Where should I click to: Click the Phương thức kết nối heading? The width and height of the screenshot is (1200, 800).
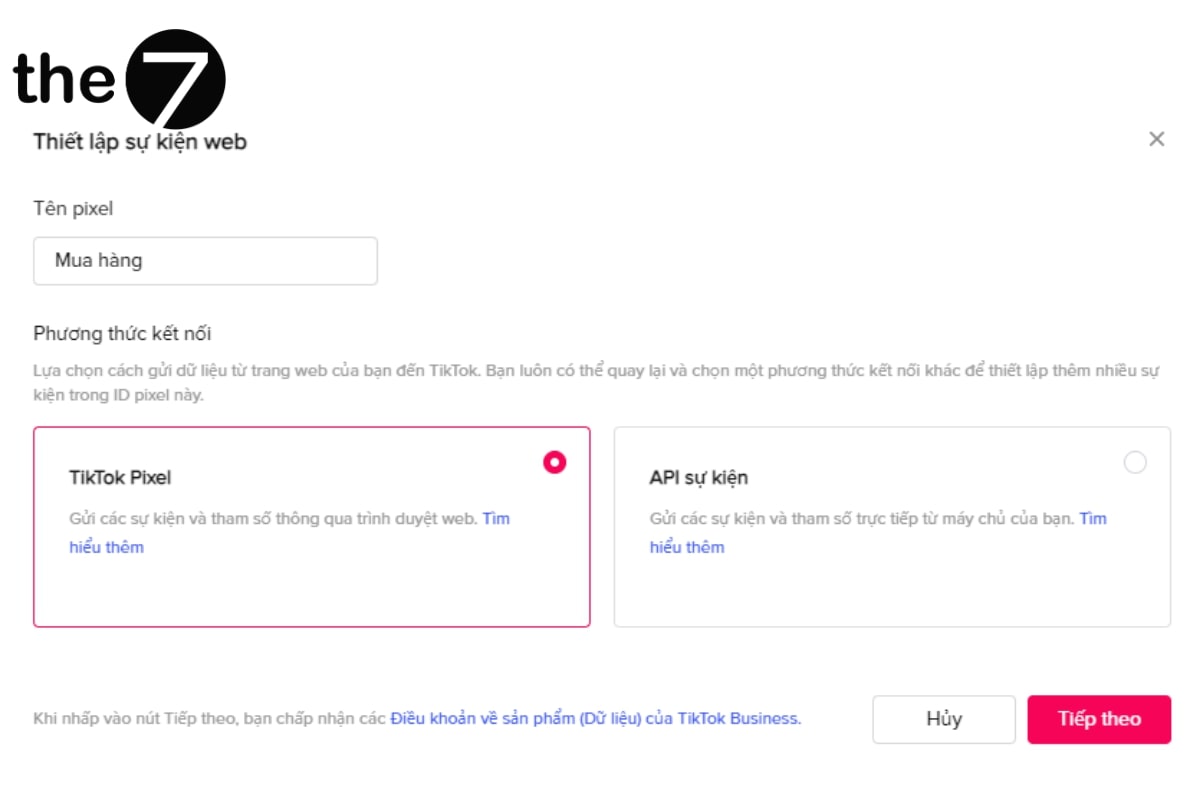point(122,333)
